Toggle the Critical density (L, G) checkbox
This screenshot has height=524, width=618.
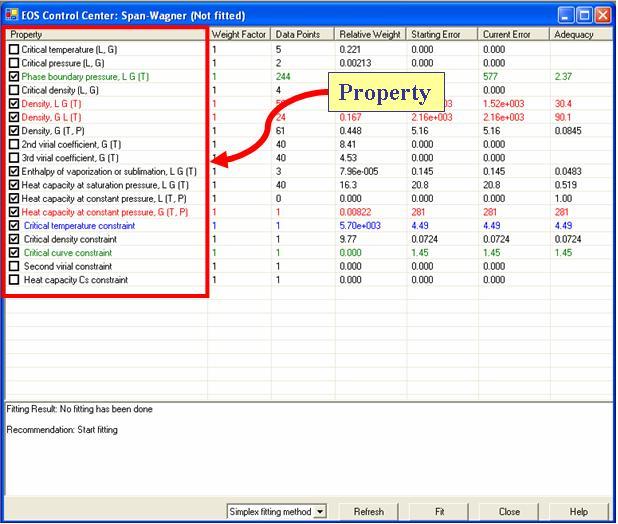[14, 90]
